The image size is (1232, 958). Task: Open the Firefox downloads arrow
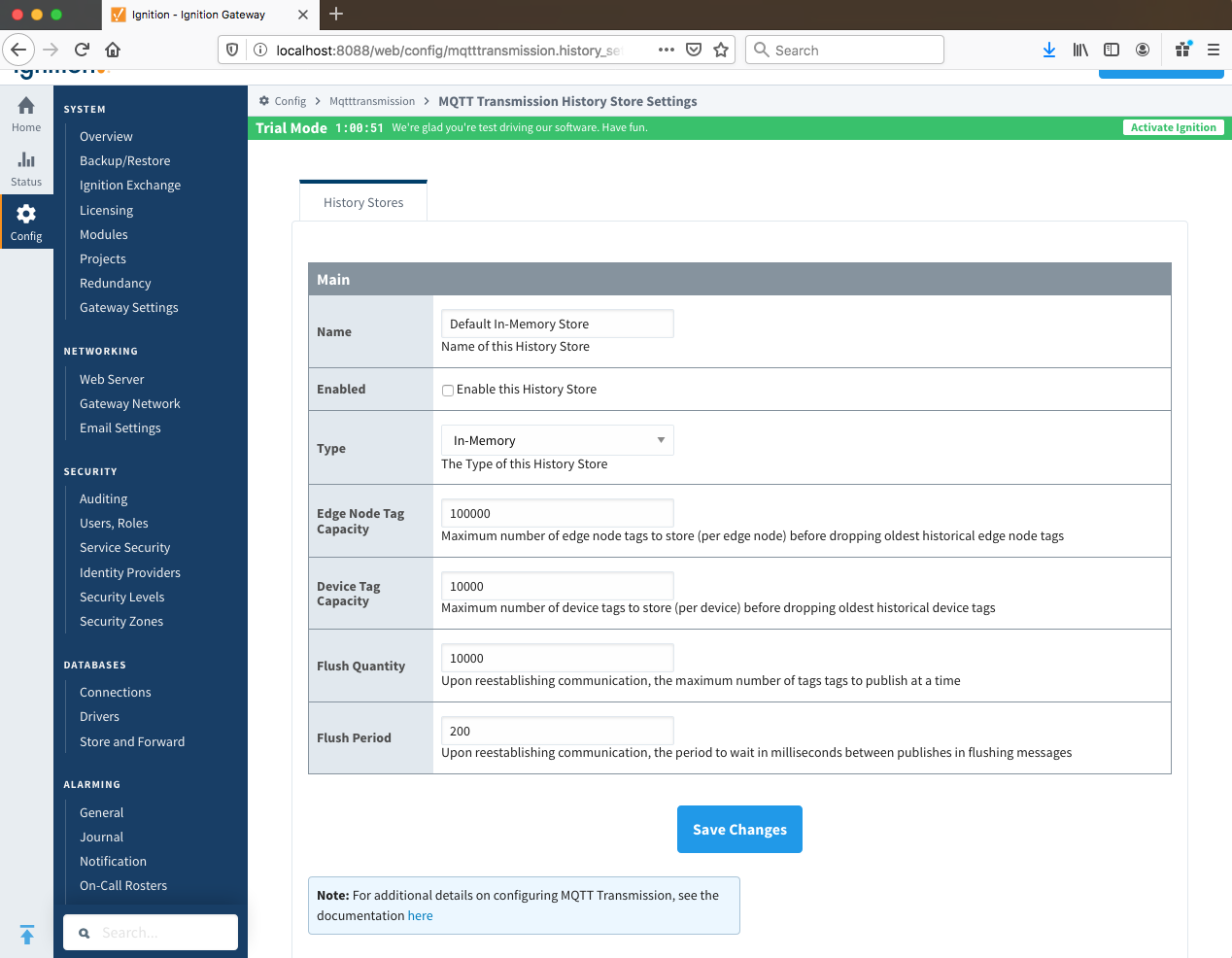(x=1049, y=50)
